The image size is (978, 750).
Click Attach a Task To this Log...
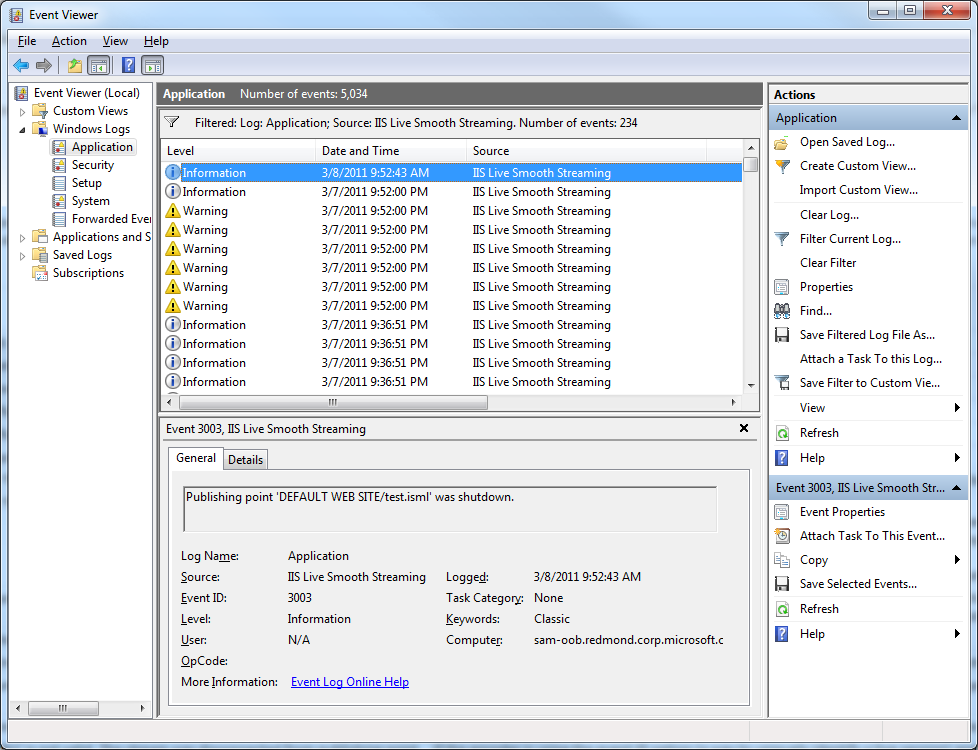871,359
